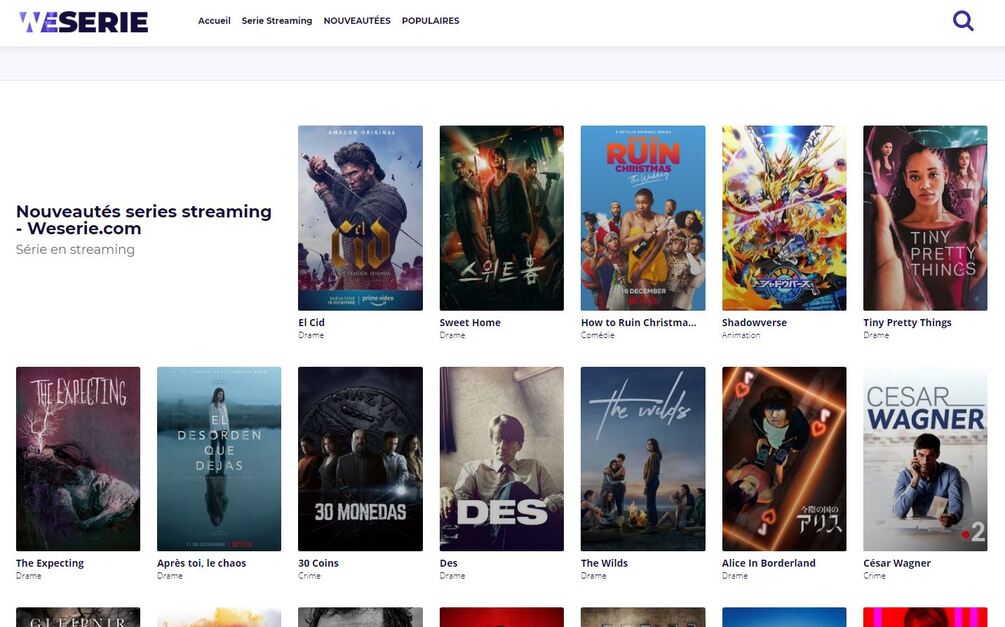1005x627 pixels.
Task: Click the El Cid title link
Action: click(311, 322)
